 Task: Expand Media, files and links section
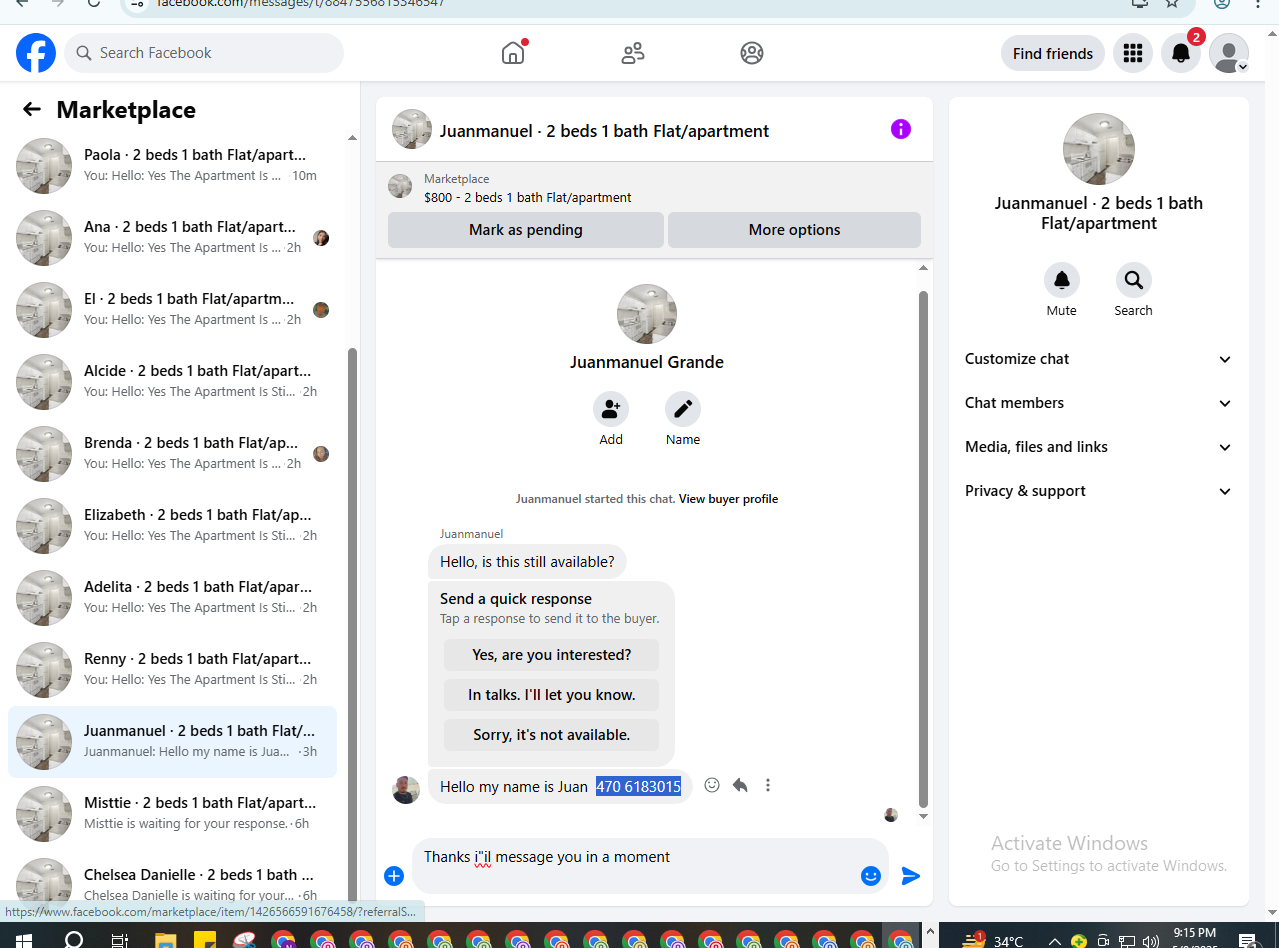pyautogui.click(x=1098, y=447)
